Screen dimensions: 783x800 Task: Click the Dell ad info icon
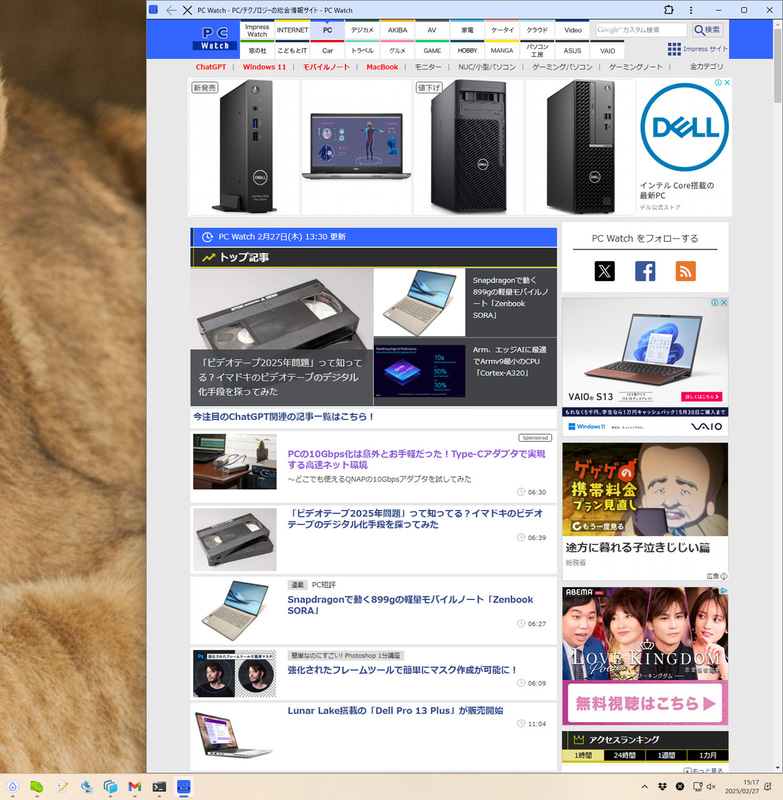[x=718, y=83]
